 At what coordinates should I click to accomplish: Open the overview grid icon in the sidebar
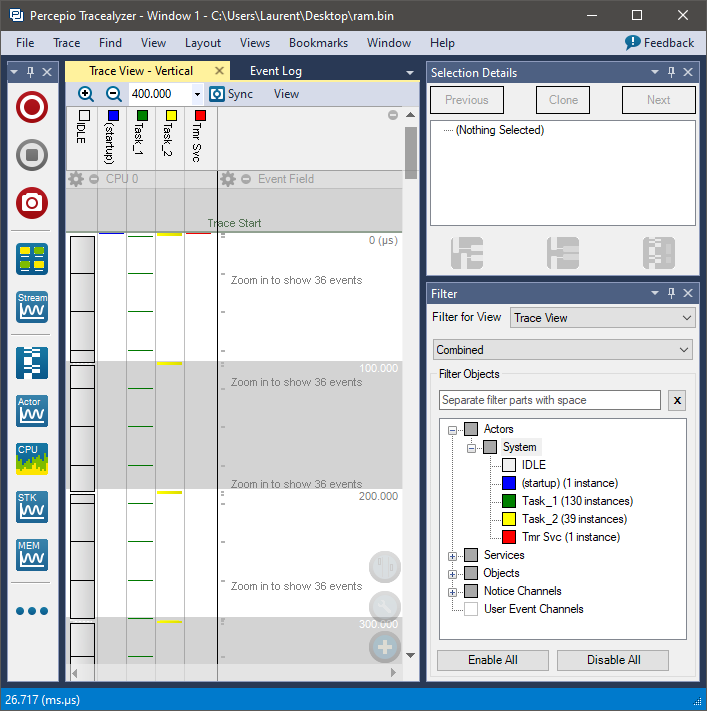[32, 259]
